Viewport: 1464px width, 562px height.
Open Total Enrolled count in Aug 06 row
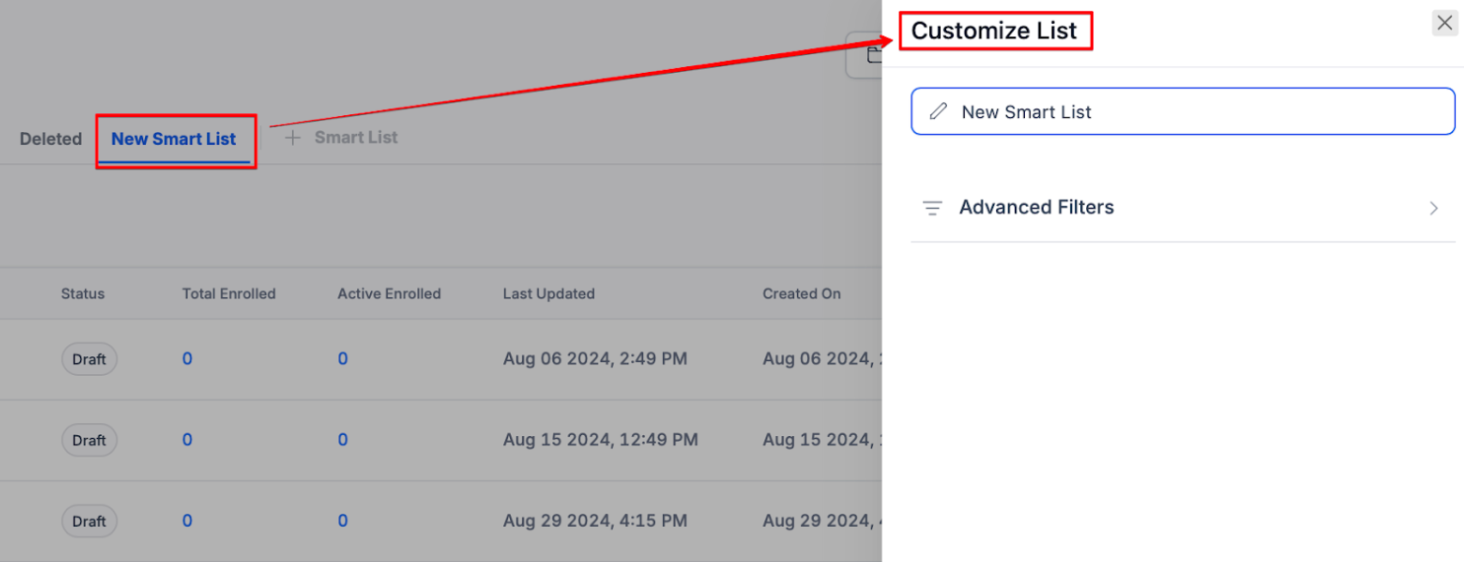click(187, 359)
